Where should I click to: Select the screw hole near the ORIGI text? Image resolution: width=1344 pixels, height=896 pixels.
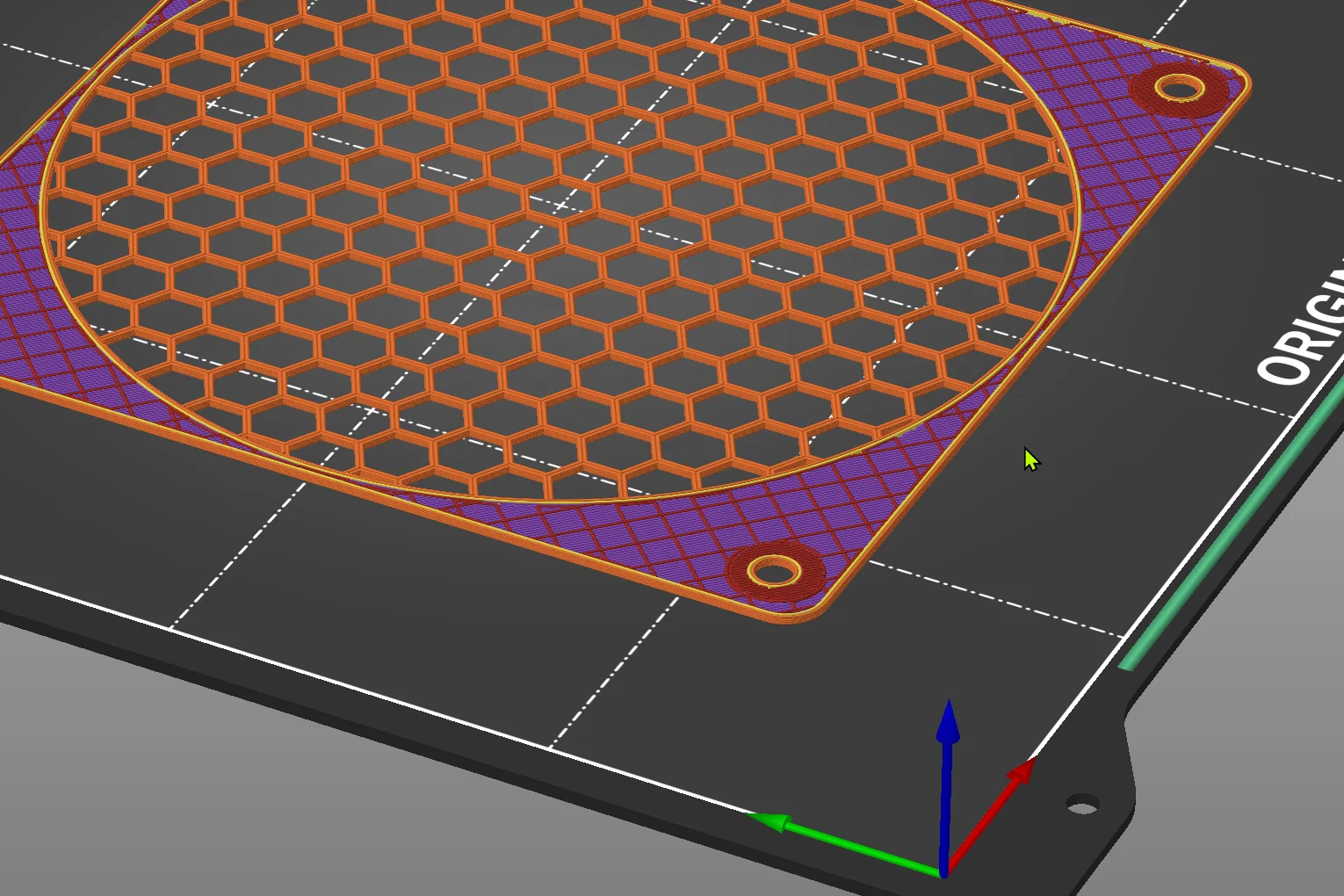point(1179,88)
